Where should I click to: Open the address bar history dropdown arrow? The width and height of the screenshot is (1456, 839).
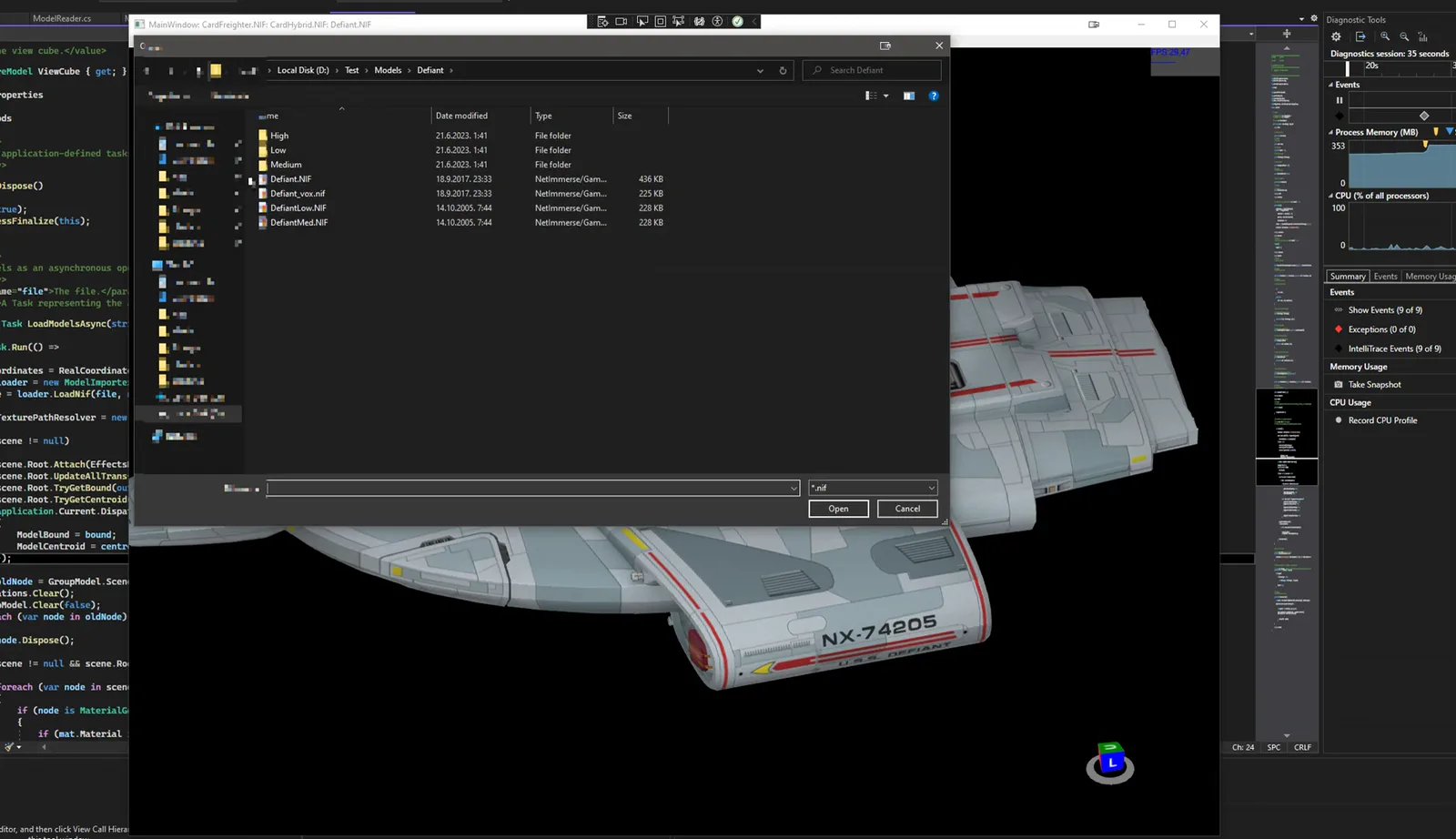[760, 70]
